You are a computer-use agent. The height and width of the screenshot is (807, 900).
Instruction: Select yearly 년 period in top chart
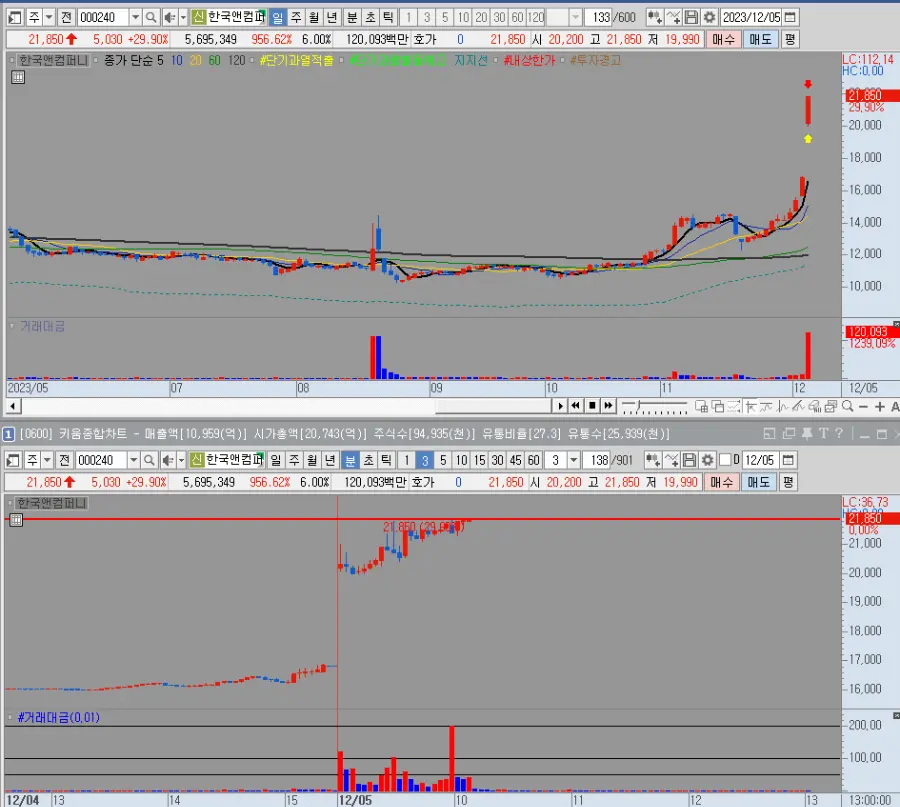pos(332,17)
